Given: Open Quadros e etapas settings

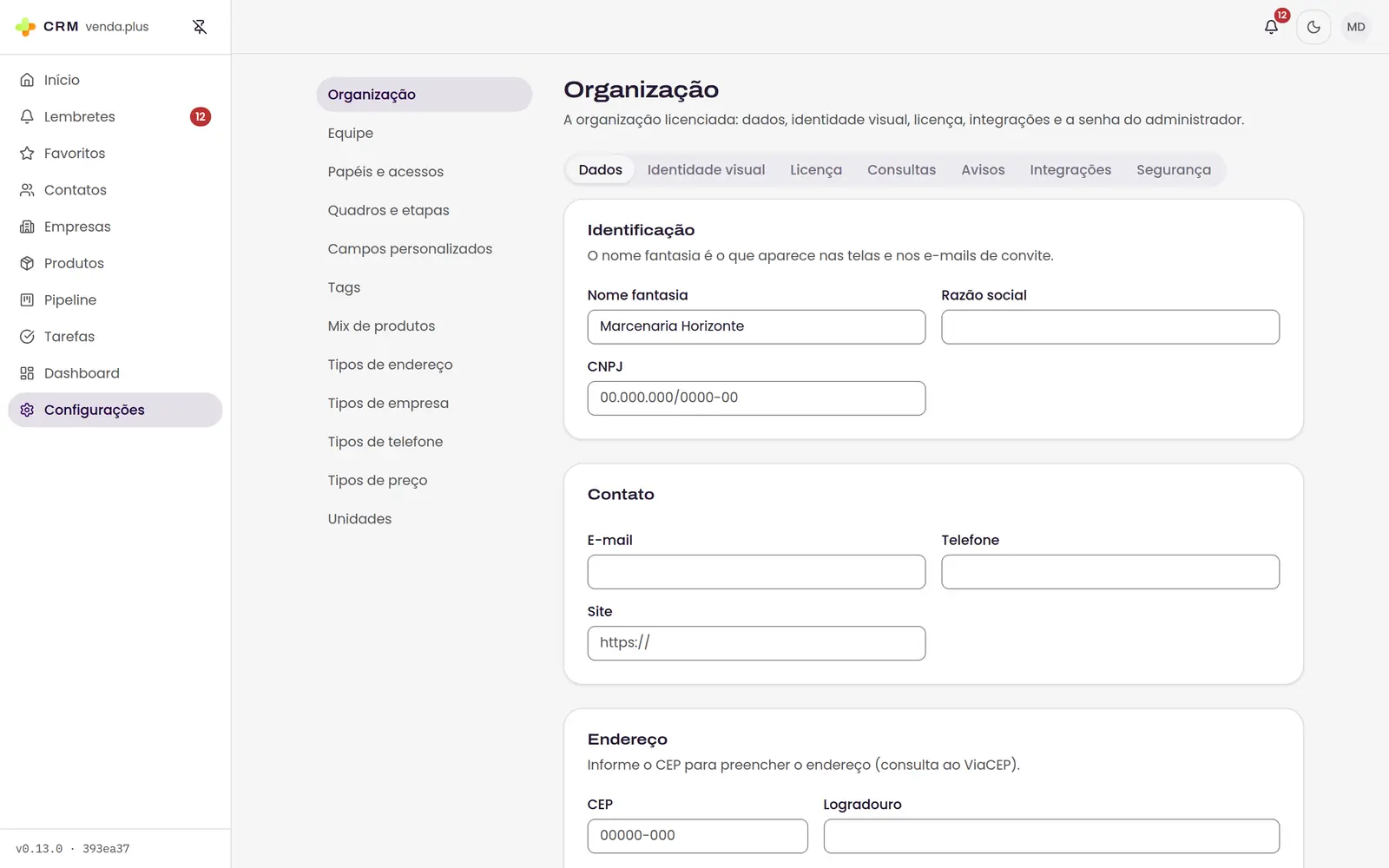Looking at the screenshot, I should [425, 210].
